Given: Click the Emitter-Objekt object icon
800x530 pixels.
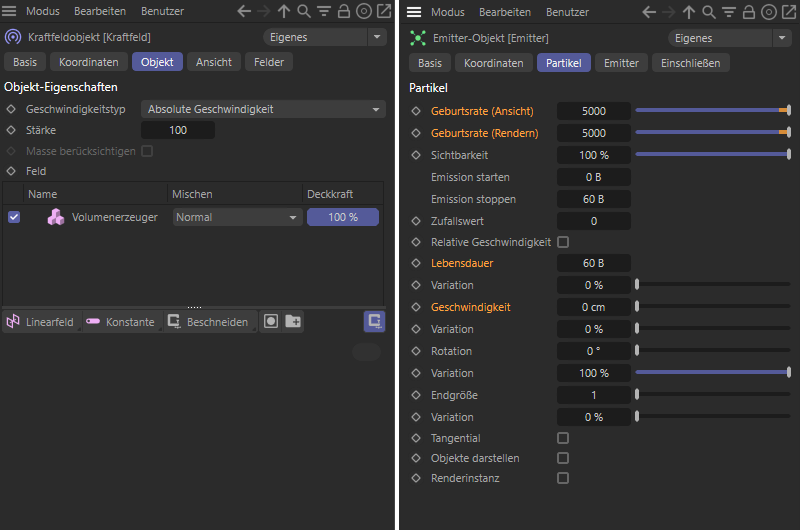Looking at the screenshot, I should (418, 38).
